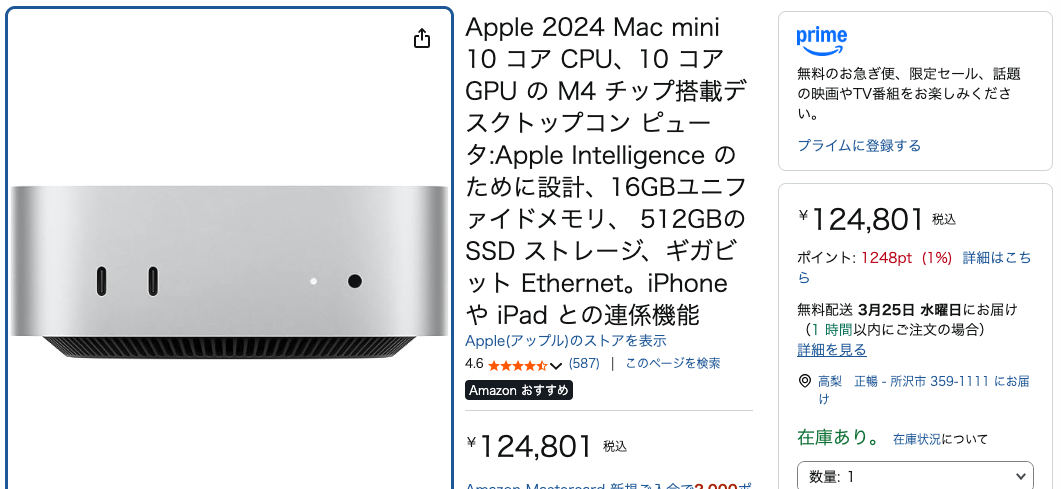The image size is (1061, 489).
Task: Expand the rating breakdown chevron
Action: tap(556, 365)
